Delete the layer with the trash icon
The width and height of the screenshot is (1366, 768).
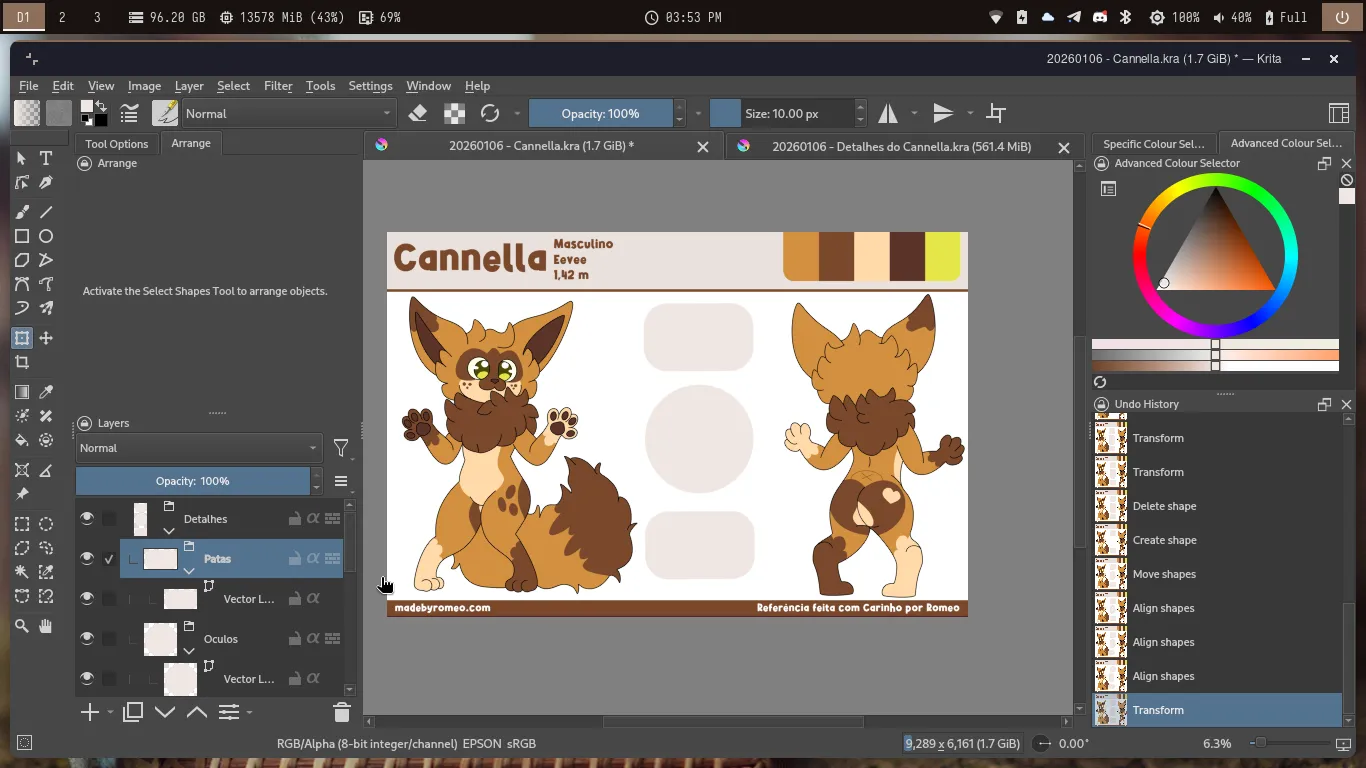coord(341,712)
